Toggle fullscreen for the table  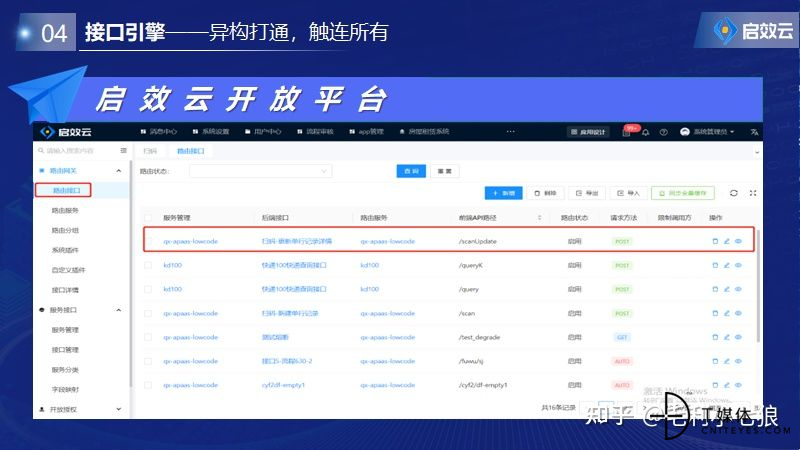pyautogui.click(x=753, y=193)
